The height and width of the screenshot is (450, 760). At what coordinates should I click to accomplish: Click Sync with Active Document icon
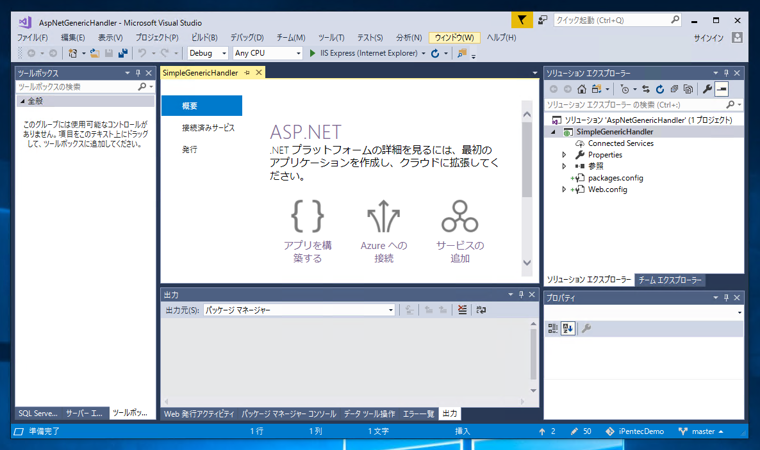pyautogui.click(x=646, y=89)
